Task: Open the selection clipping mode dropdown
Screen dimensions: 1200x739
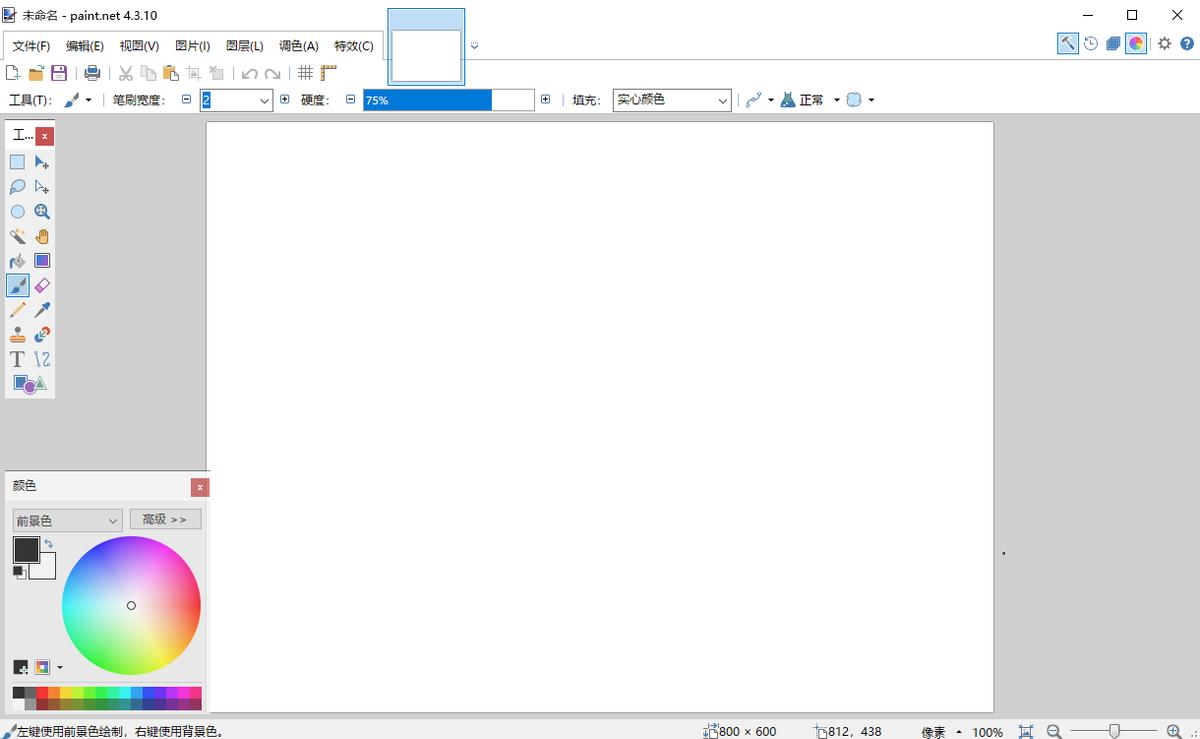Action: coord(860,100)
